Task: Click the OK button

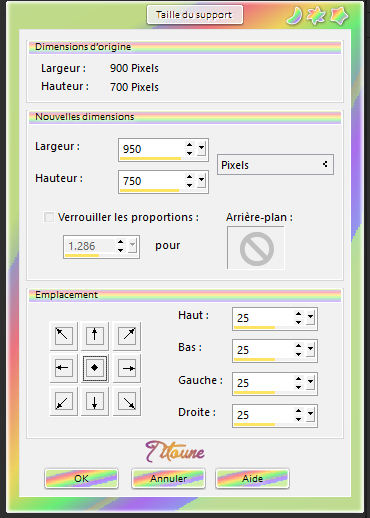Action: click(x=81, y=478)
